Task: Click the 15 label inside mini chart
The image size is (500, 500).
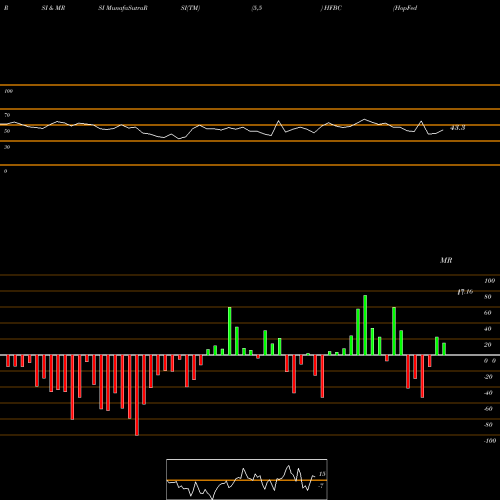Action: coord(322,474)
